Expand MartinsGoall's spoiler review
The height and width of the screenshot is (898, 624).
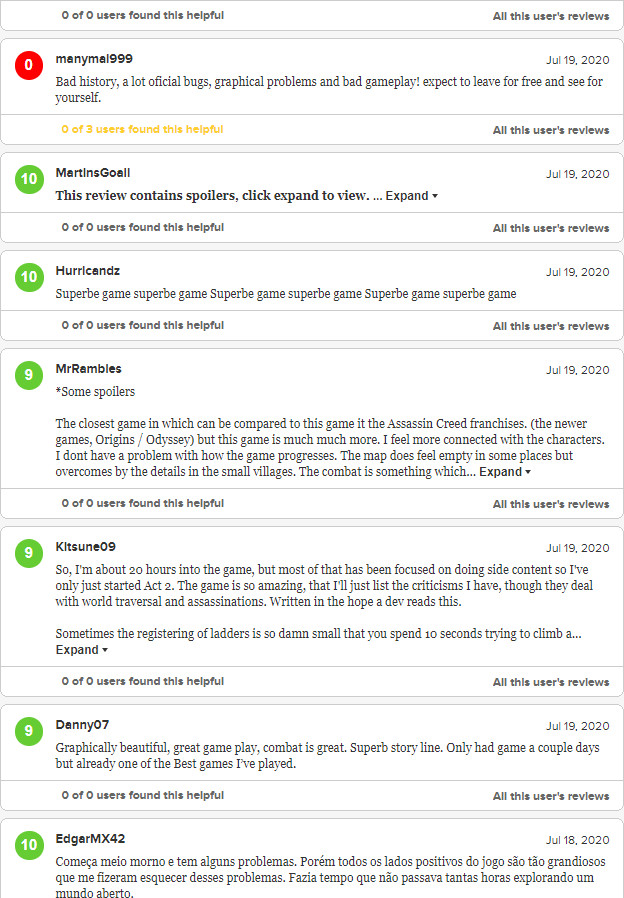click(412, 196)
